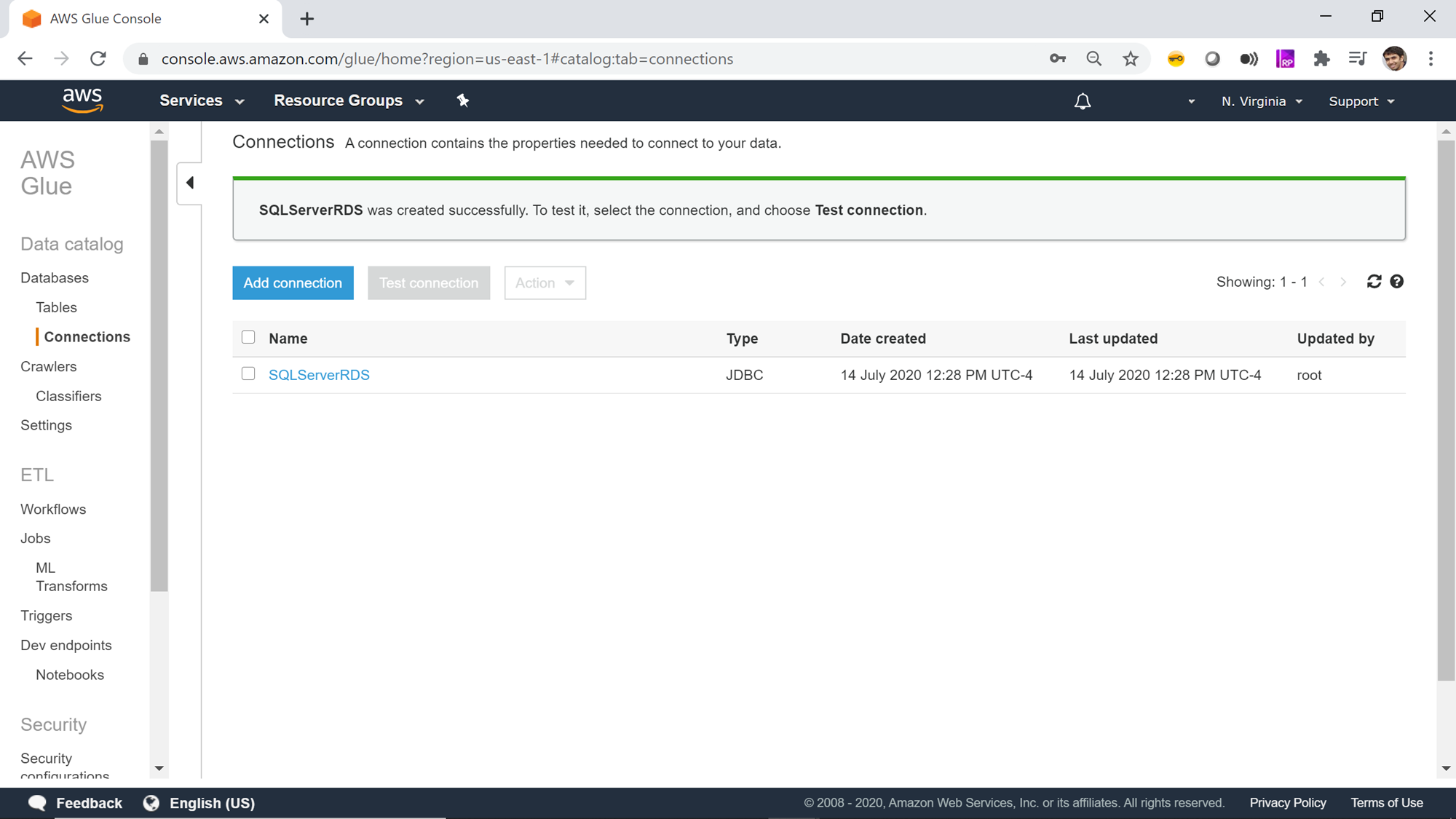Go to Crawlers in sidebar
This screenshot has height=819, width=1456.
(48, 366)
